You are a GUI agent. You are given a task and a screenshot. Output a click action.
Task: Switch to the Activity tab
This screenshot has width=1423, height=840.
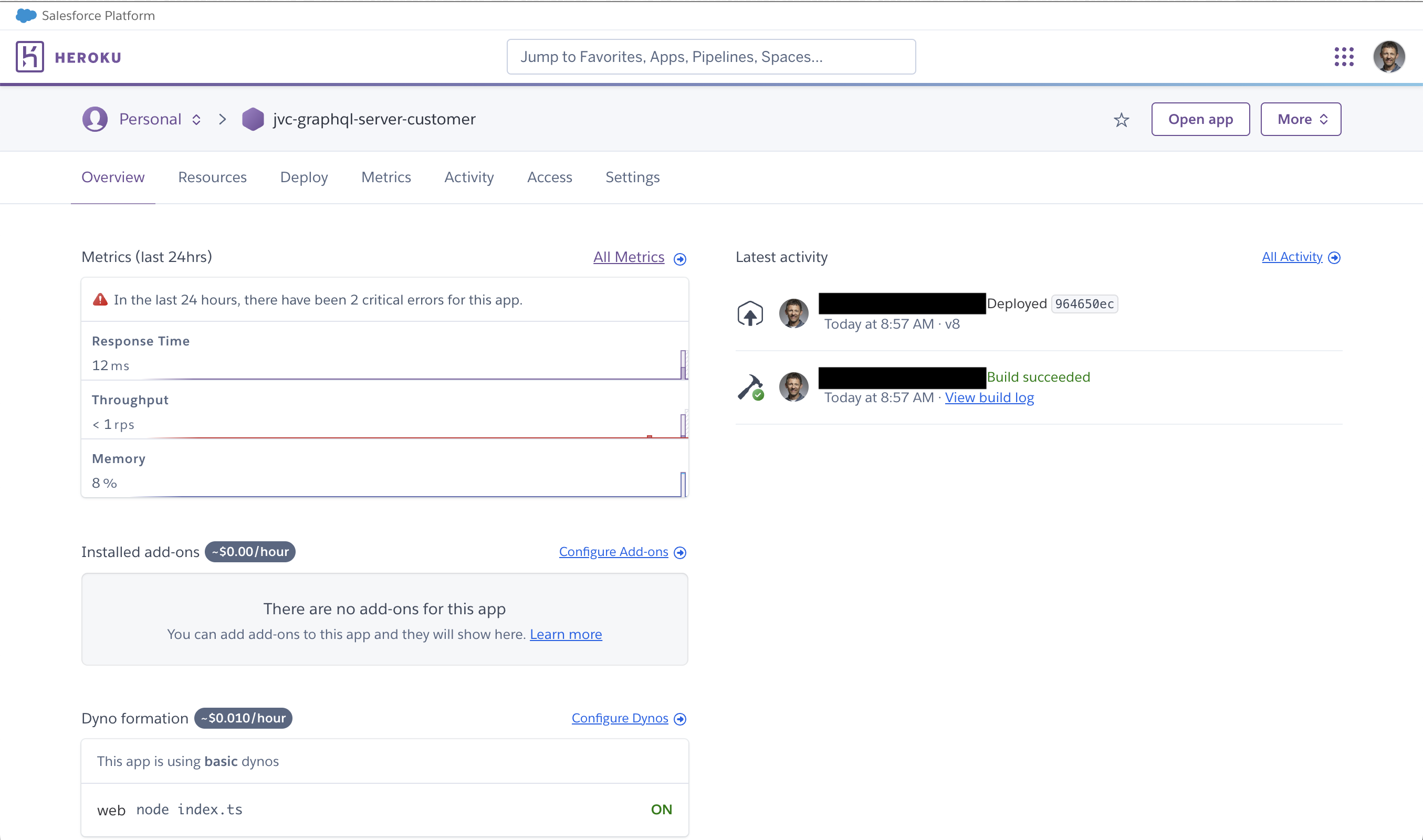469,177
